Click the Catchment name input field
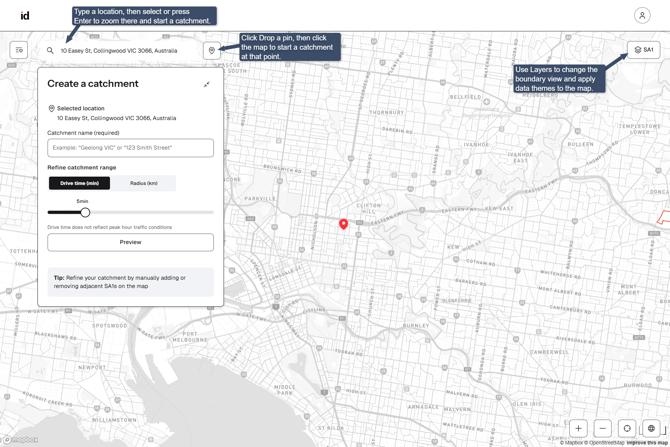This screenshot has height=447, width=670. pos(130,147)
